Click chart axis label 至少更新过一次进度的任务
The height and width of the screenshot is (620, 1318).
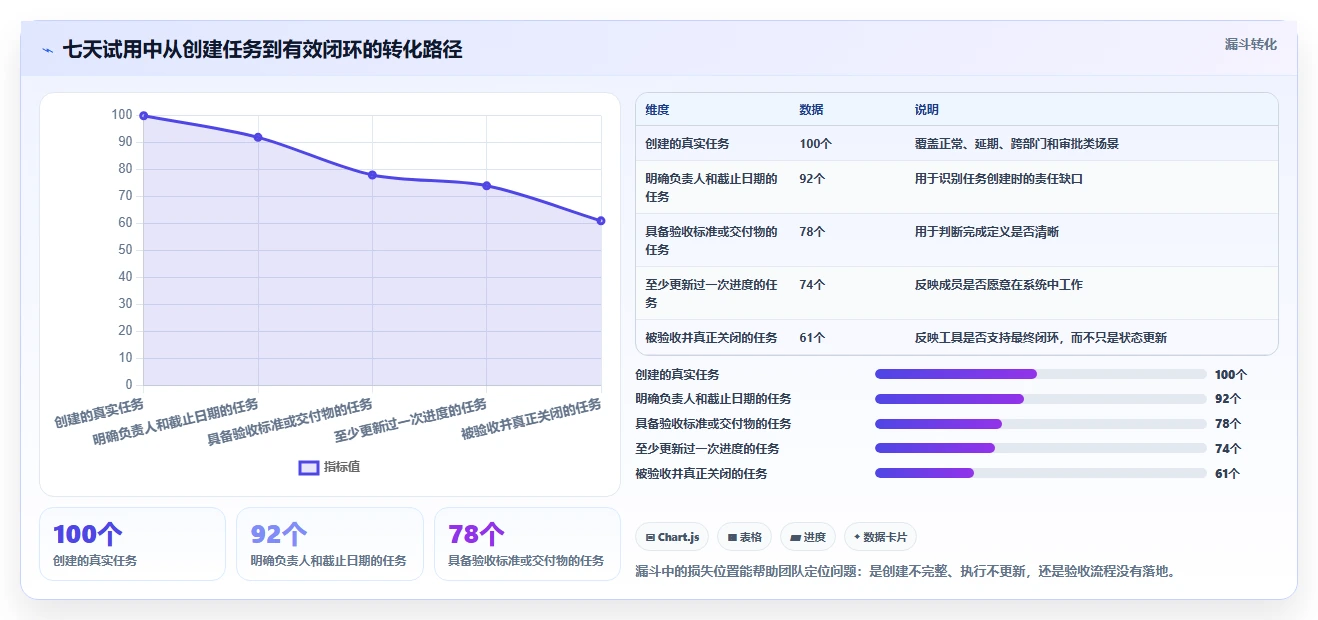[411, 421]
